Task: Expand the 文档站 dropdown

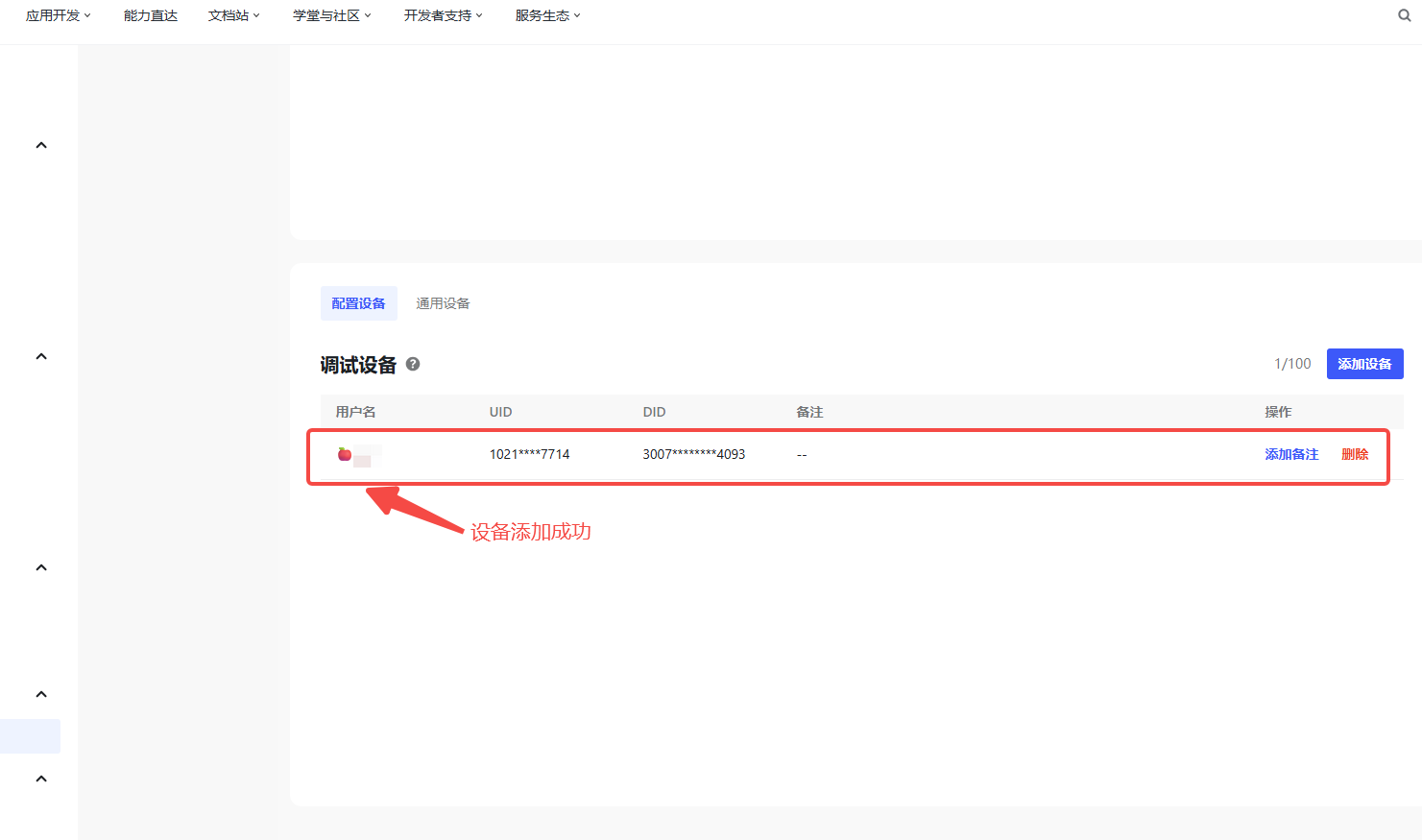Action: coord(233,15)
